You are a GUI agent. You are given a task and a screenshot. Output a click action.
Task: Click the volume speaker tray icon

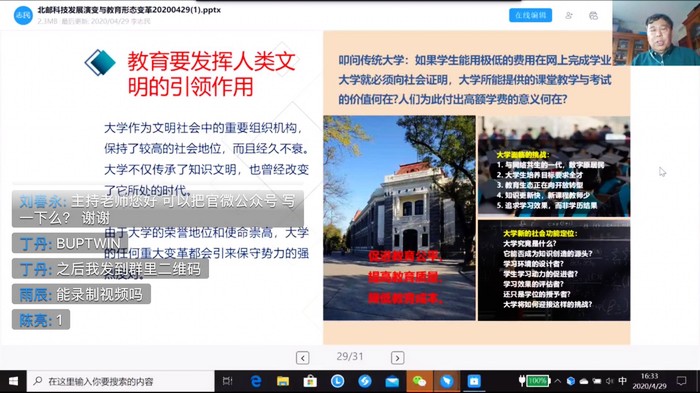[609, 381]
